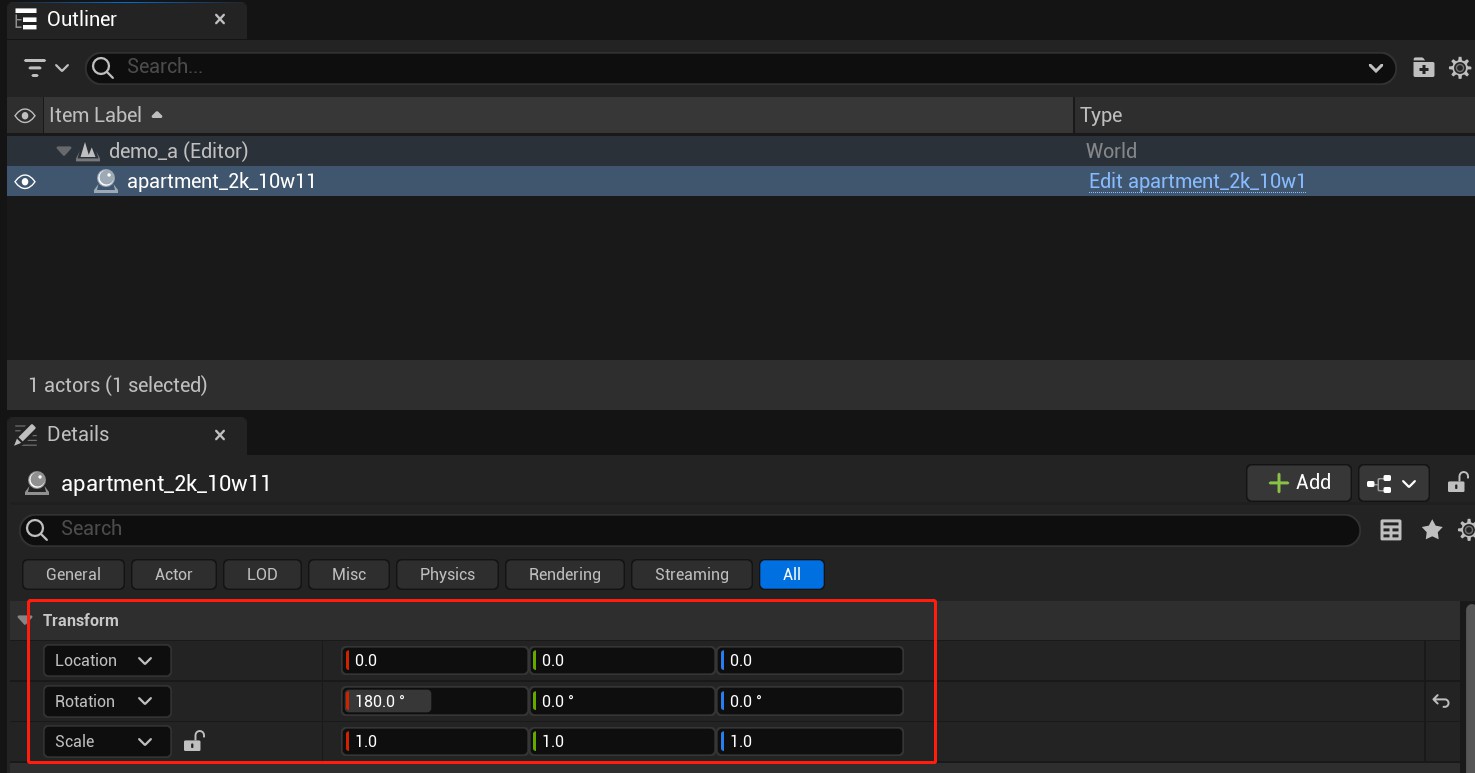
Task: Select the Actor filter tab
Action: [x=173, y=574]
